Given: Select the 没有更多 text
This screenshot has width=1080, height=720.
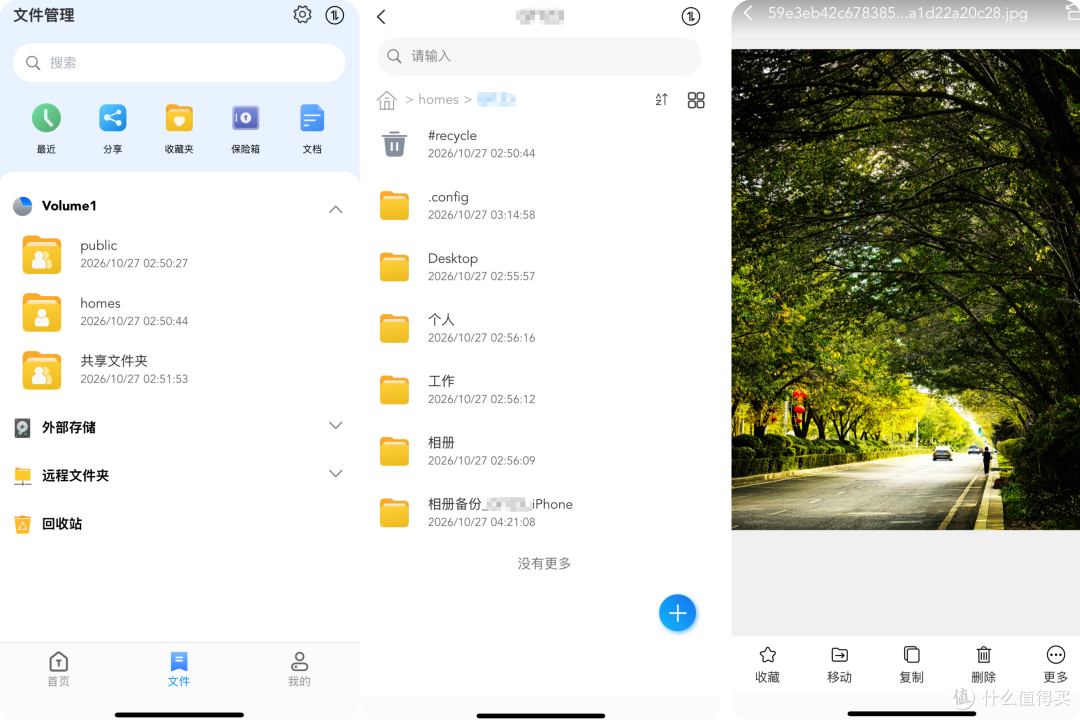Looking at the screenshot, I should (x=544, y=564).
